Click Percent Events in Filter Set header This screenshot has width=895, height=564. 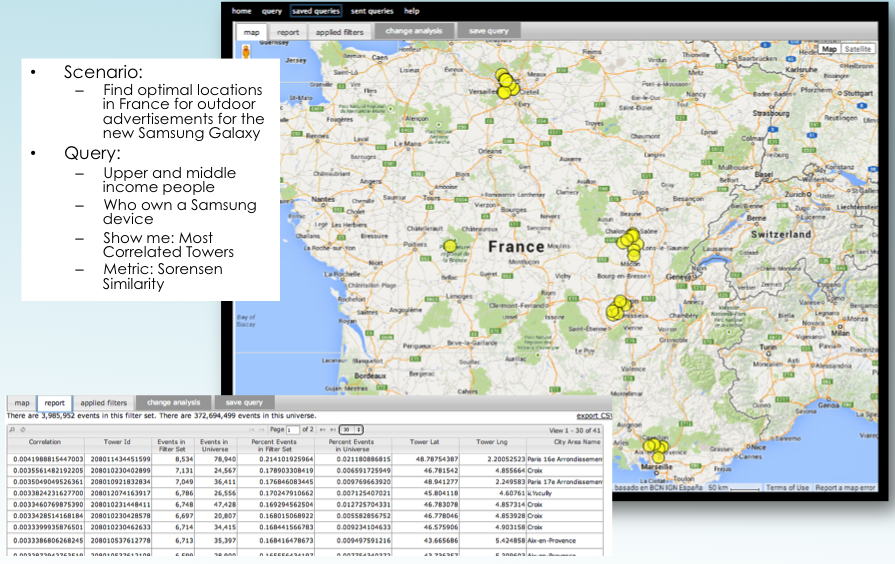pyautogui.click(x=274, y=445)
